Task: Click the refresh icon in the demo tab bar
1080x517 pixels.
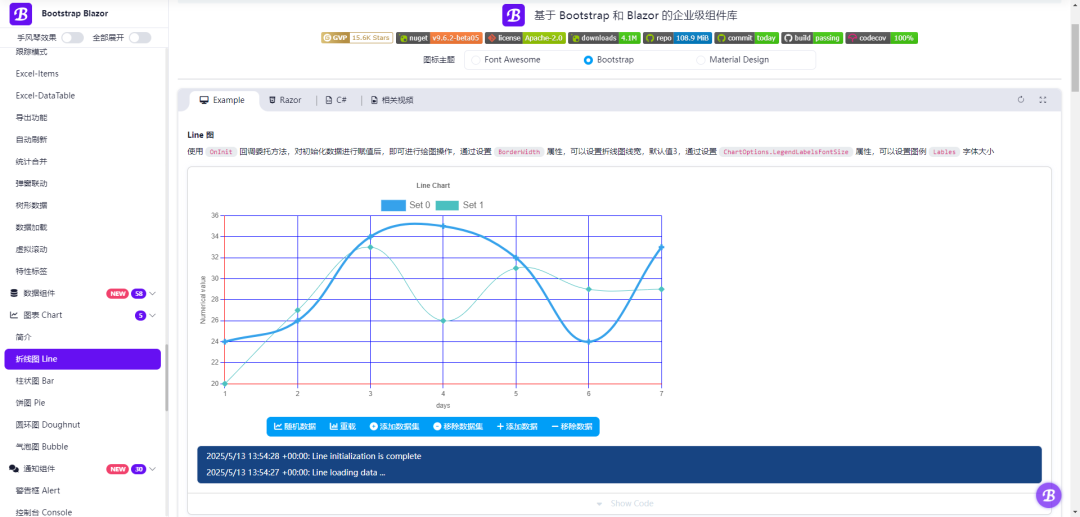Action: pyautogui.click(x=1021, y=100)
